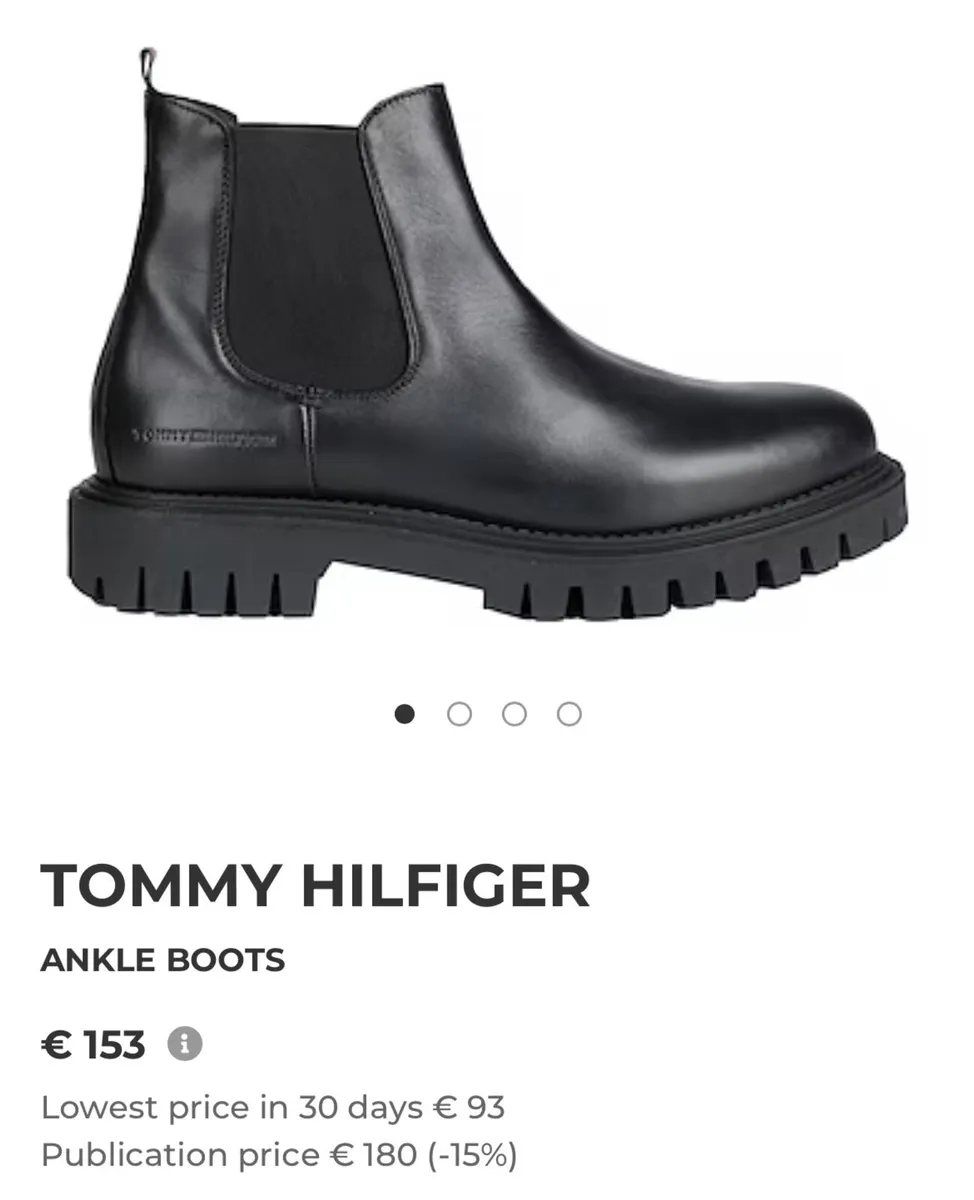Select the first filled carousel dot
The width and height of the screenshot is (974, 1200).
(x=404, y=714)
